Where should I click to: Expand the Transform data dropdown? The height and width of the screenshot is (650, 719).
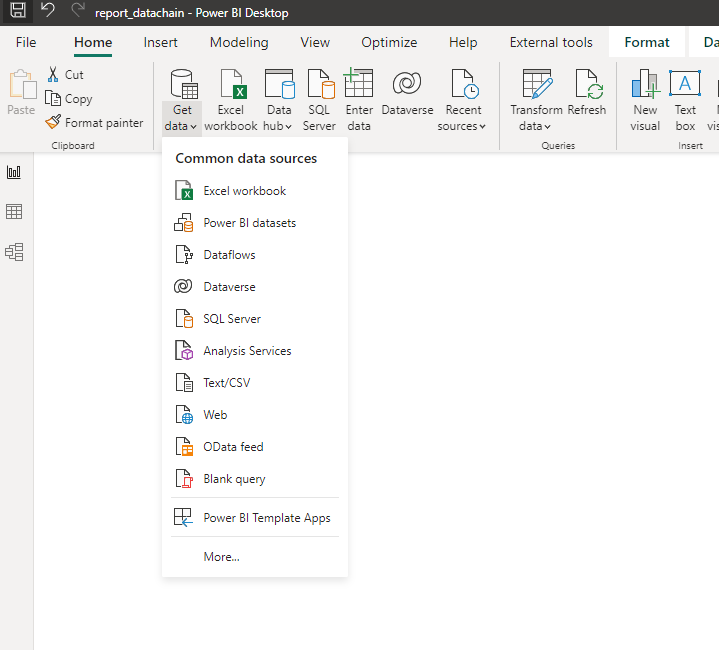[x=536, y=118]
